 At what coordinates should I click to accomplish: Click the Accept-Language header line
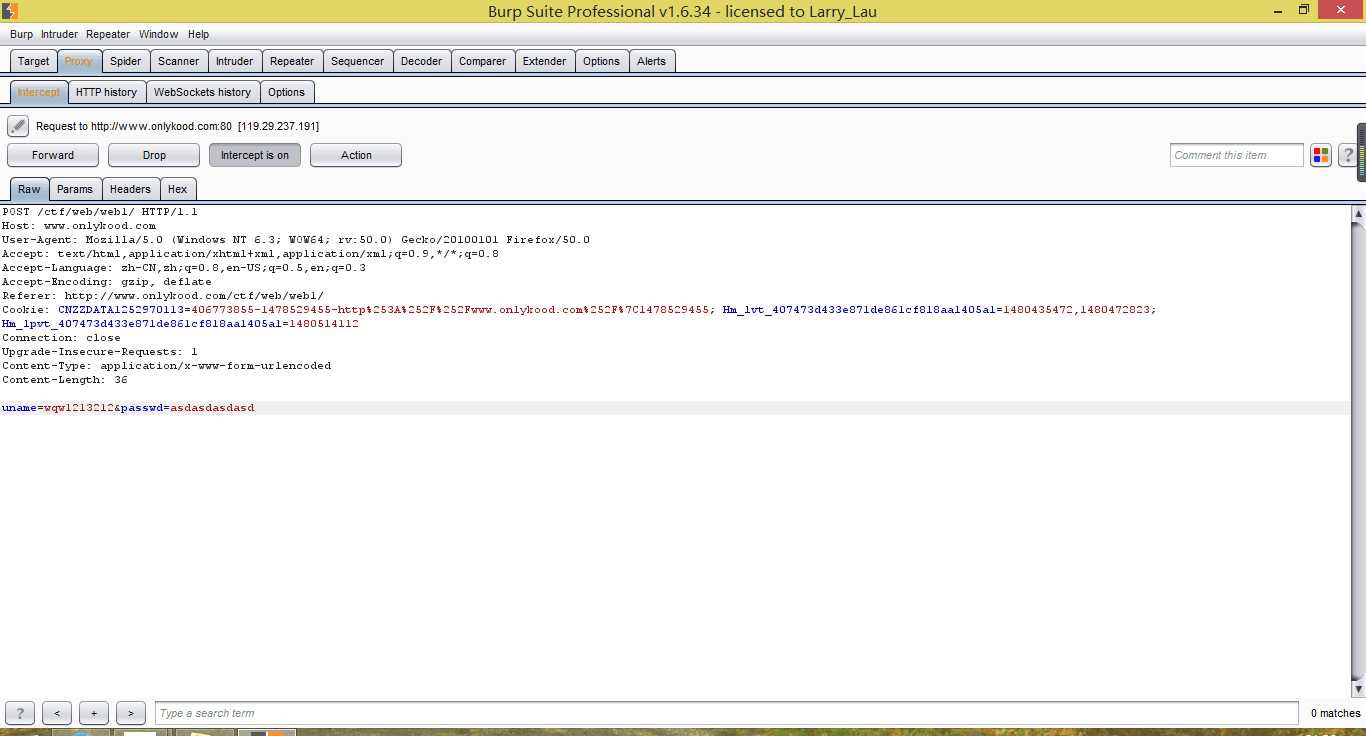tap(184, 268)
